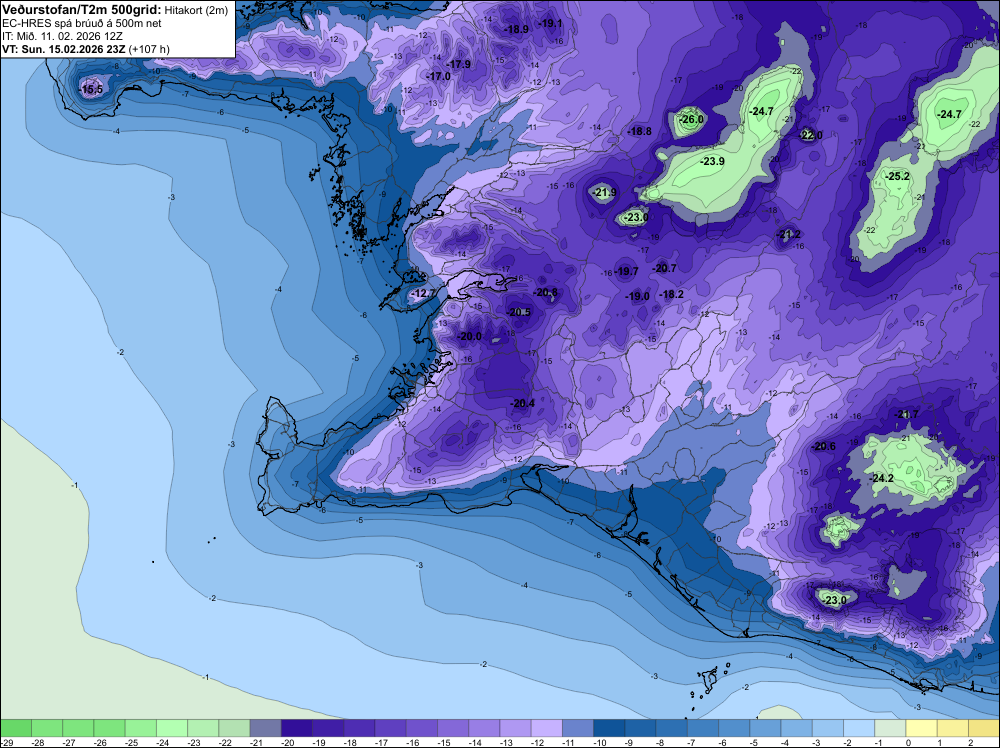Screen dimensions: 1000x748
Task: Click the bold "-17.9" temperature label
Action: 458,64
